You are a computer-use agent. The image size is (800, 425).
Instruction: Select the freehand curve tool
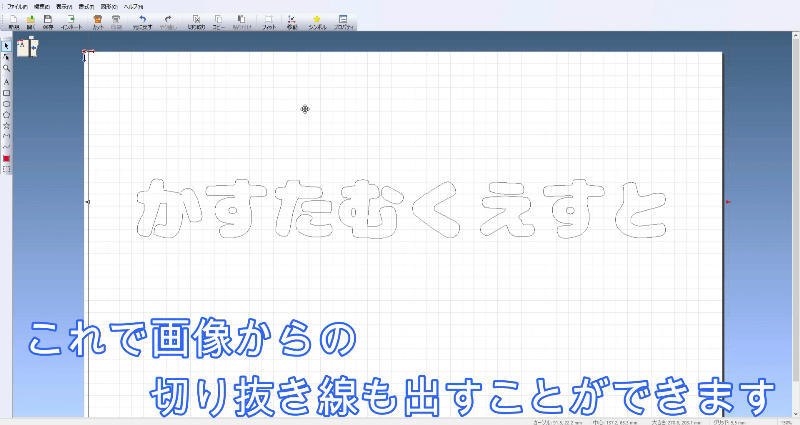tap(6, 147)
